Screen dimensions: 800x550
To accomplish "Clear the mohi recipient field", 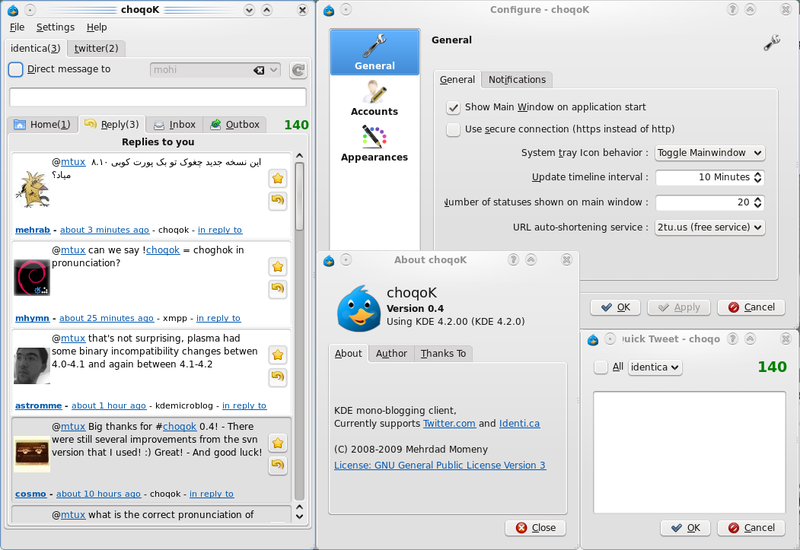I will pos(259,70).
